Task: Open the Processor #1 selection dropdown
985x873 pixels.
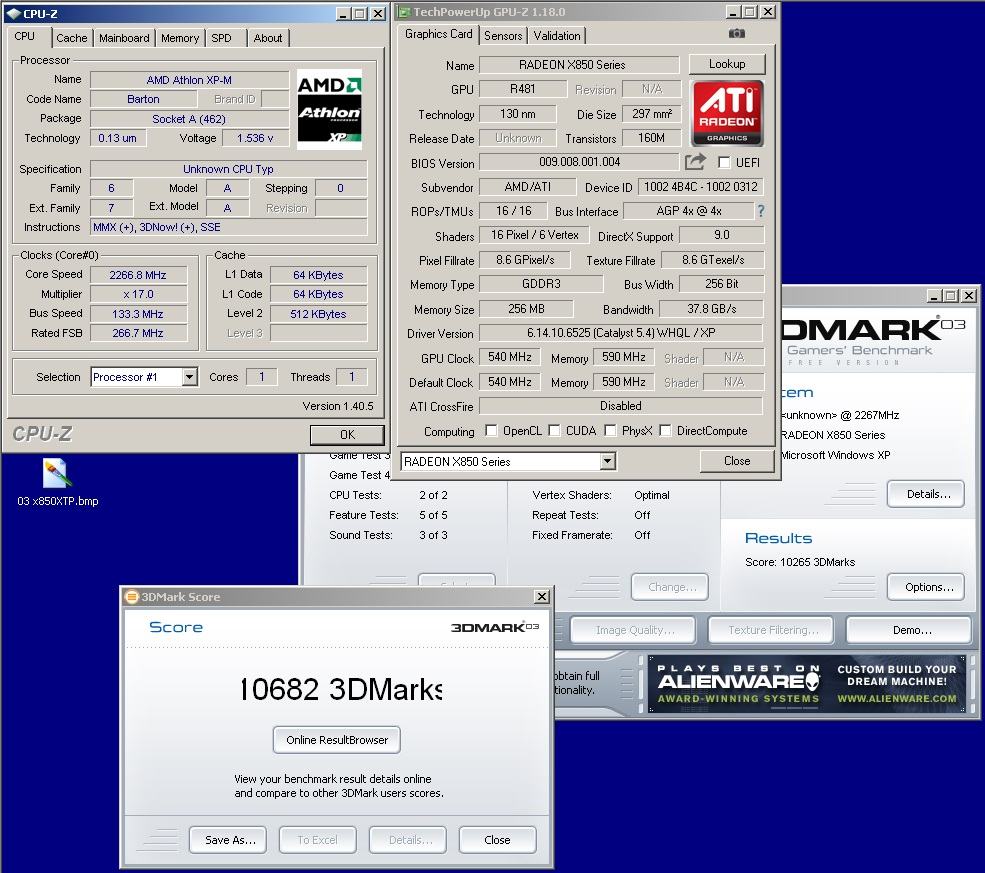Action: tap(190, 377)
